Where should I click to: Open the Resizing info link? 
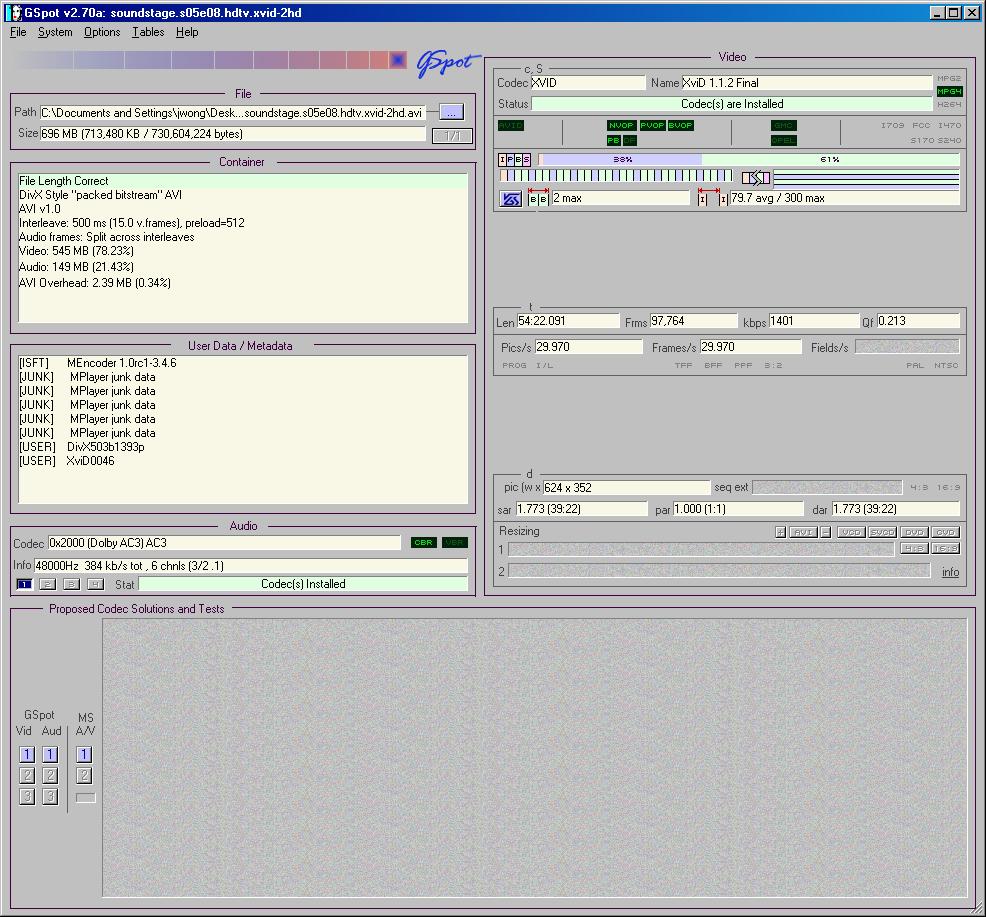(x=951, y=572)
